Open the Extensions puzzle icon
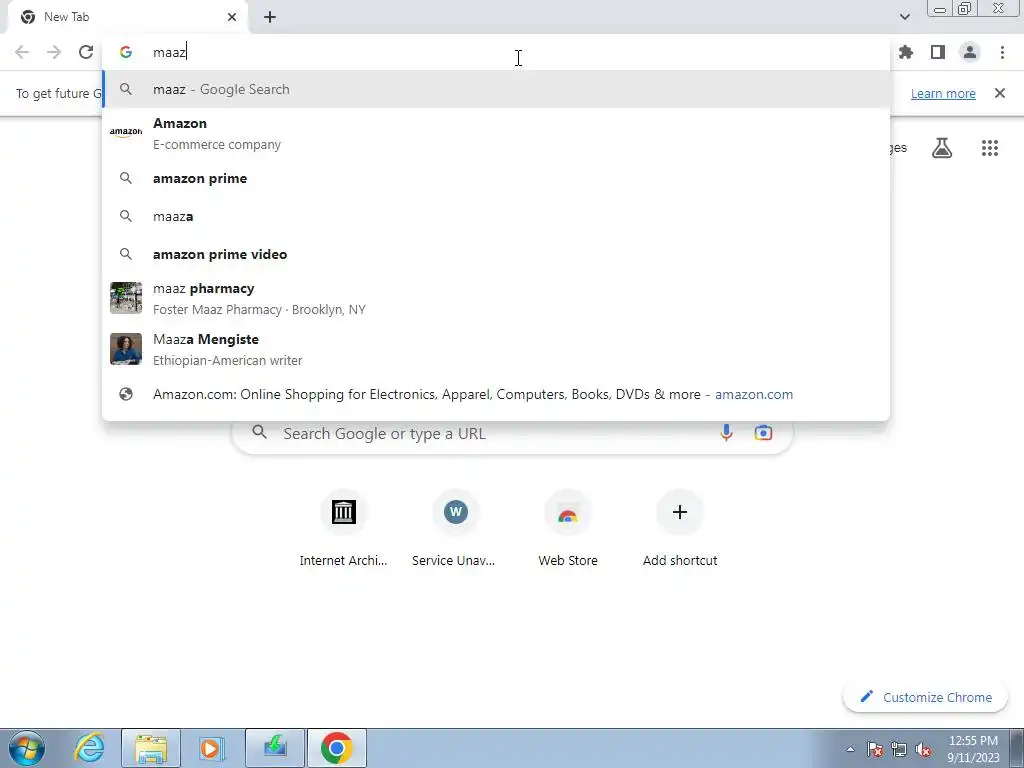 tap(906, 52)
